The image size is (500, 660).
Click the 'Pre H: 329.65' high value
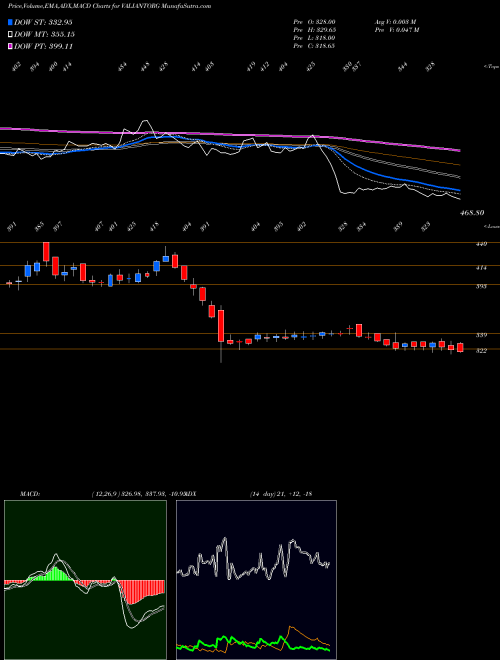click(314, 30)
